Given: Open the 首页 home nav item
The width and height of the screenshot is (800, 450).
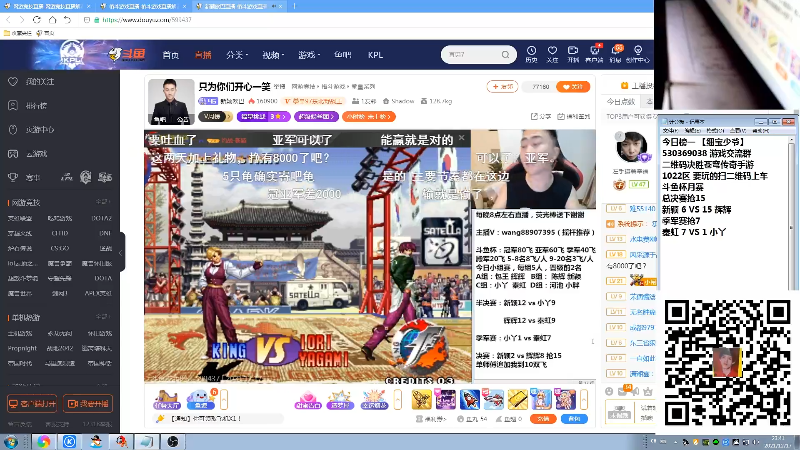Looking at the screenshot, I should pos(170,55).
